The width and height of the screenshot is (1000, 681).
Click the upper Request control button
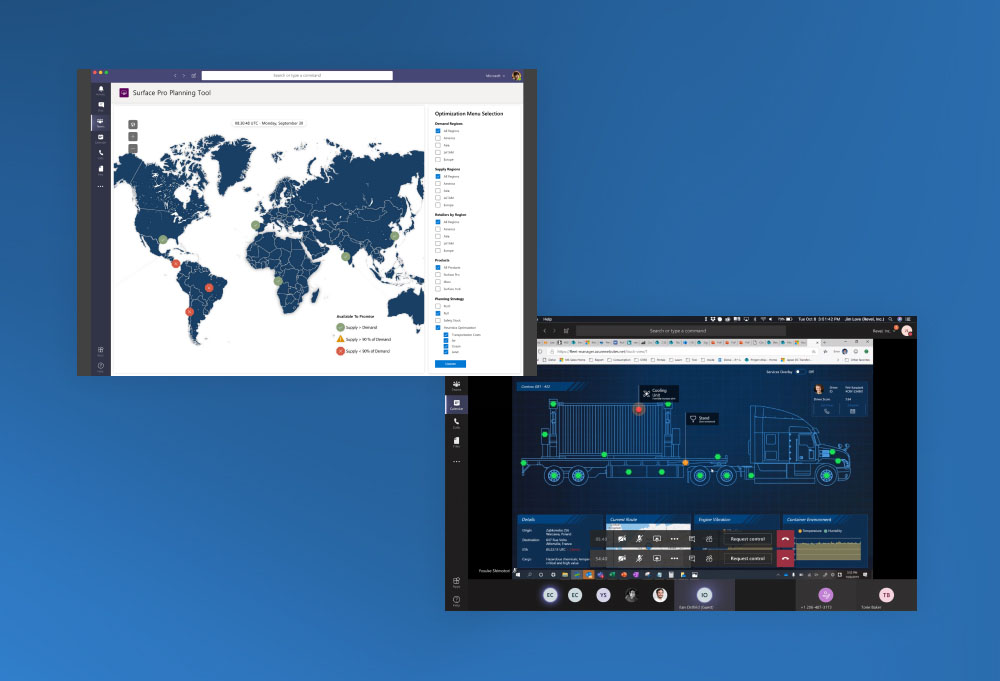(x=747, y=538)
